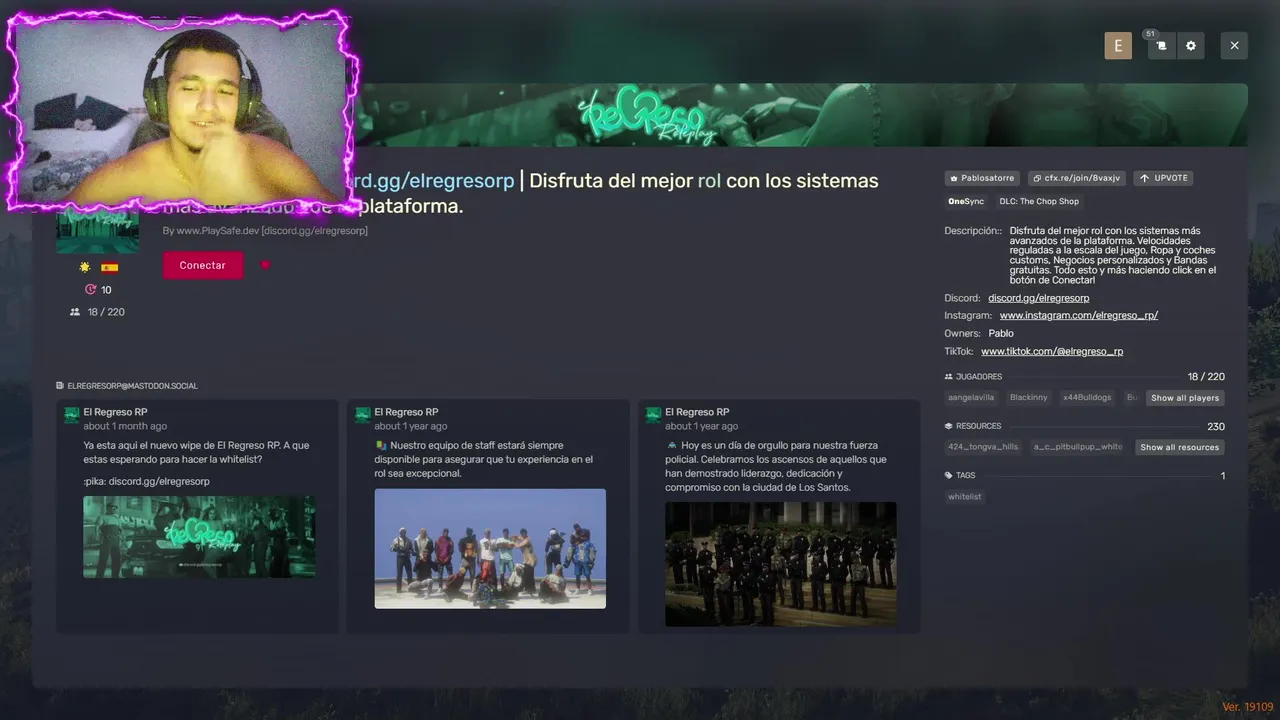1280x720 pixels.
Task: Open the staff team post group photo
Action: pyautogui.click(x=490, y=548)
